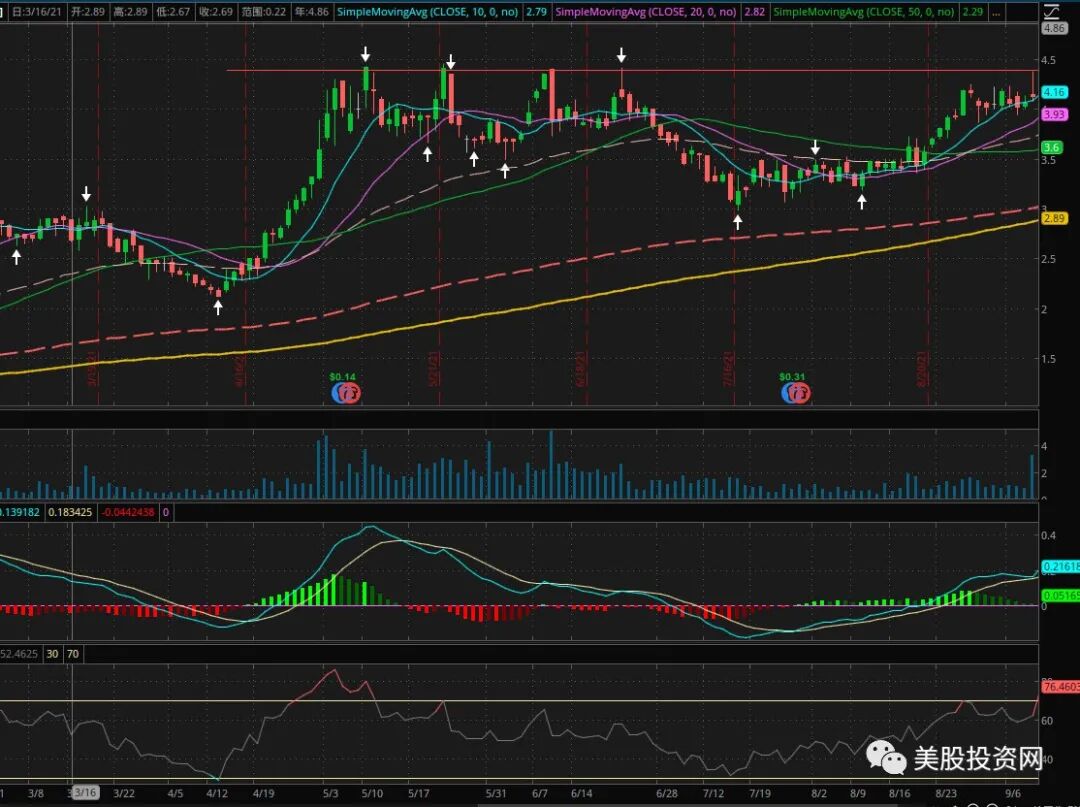Click the chart drawing icon above 4.86 bubble
Viewport: 1080px width, 807px height.
(1052, 12)
